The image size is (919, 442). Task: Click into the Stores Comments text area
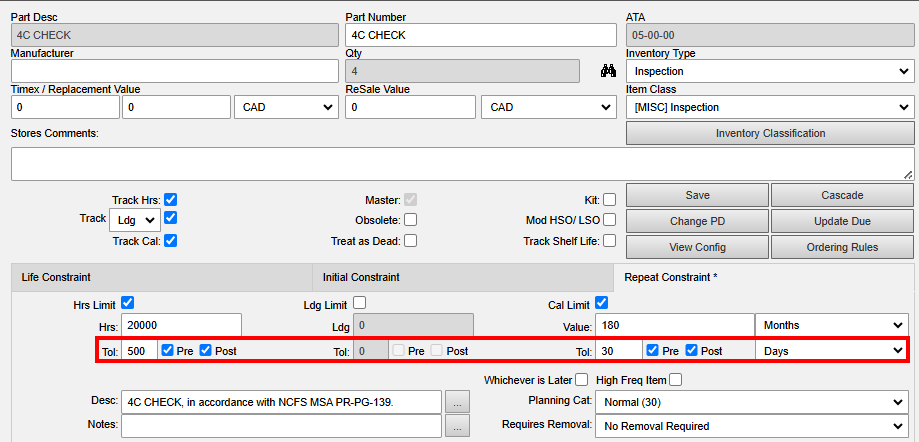[x=460, y=164]
